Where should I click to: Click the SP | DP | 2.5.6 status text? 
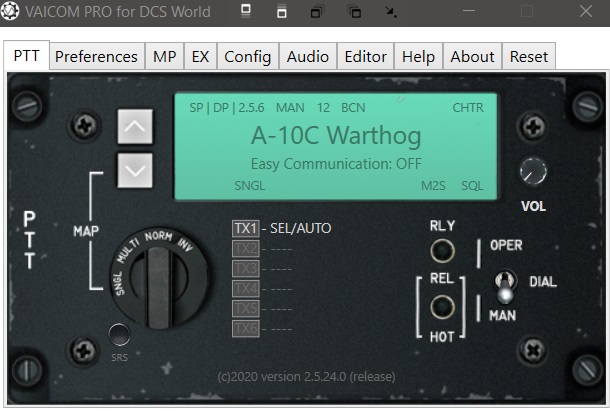click(227, 108)
